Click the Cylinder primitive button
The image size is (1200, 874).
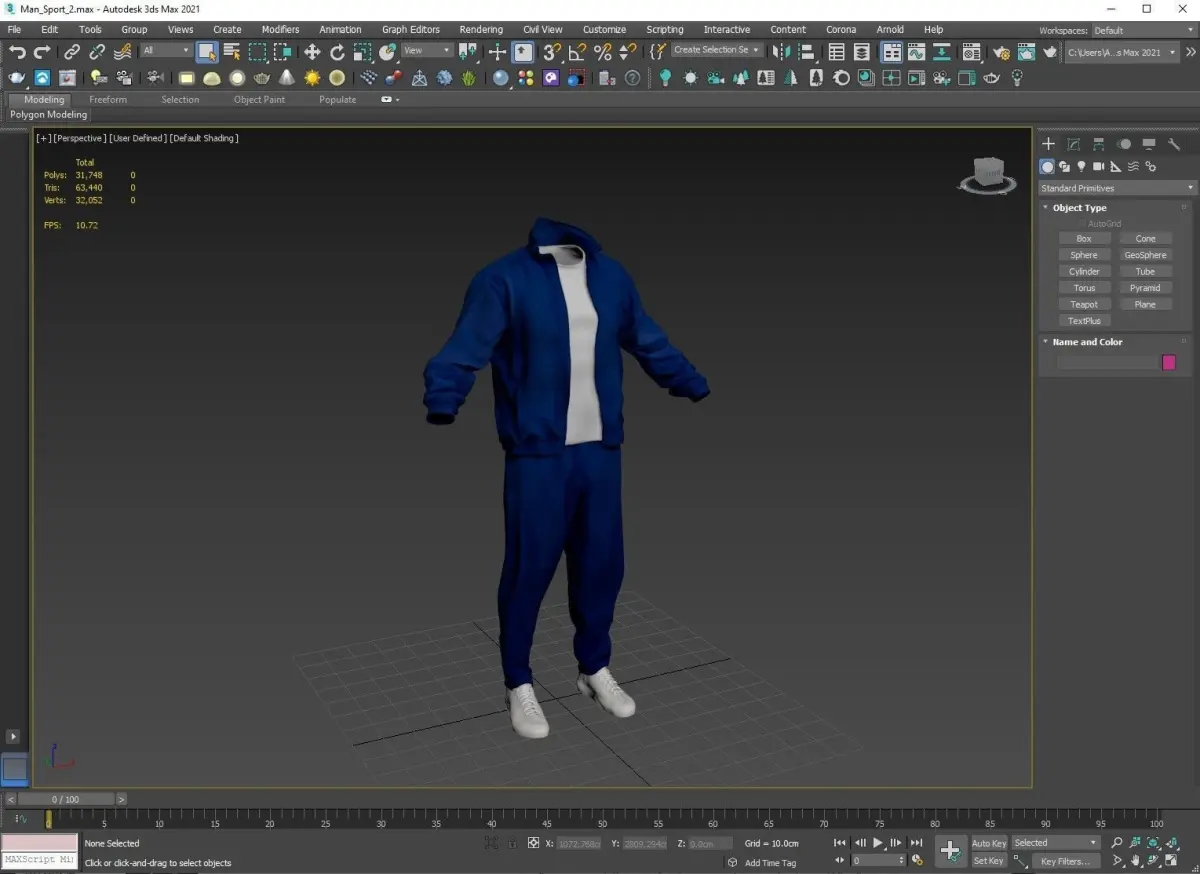[1084, 272]
